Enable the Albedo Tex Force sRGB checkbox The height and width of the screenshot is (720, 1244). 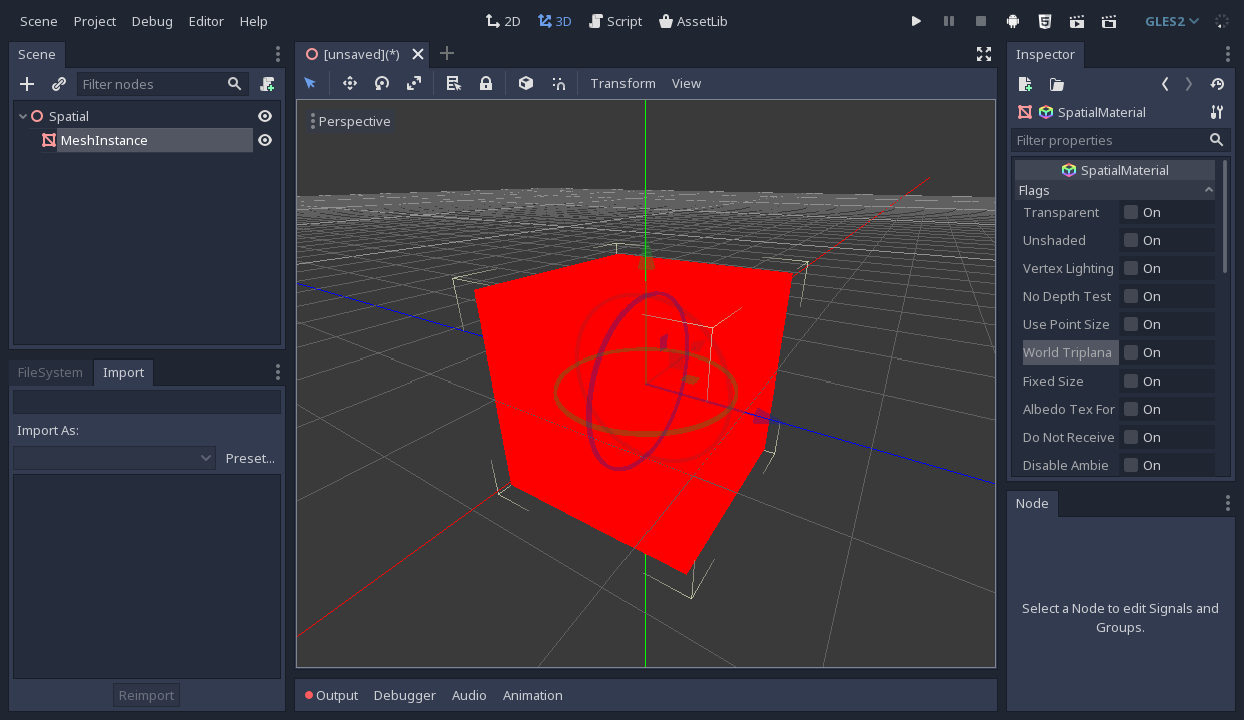tap(1131, 409)
